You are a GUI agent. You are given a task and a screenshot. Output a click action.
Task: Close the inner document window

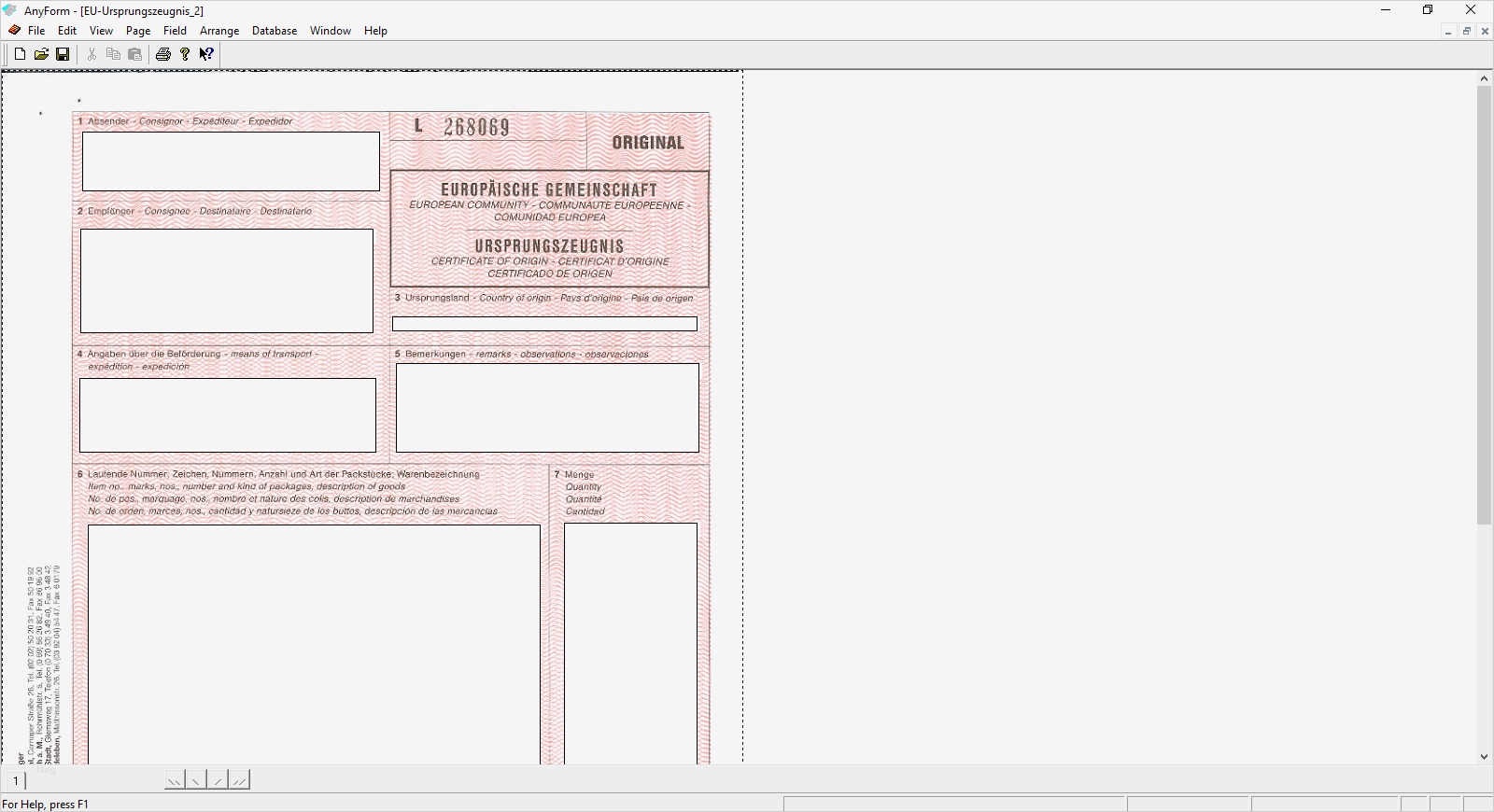[1485, 32]
